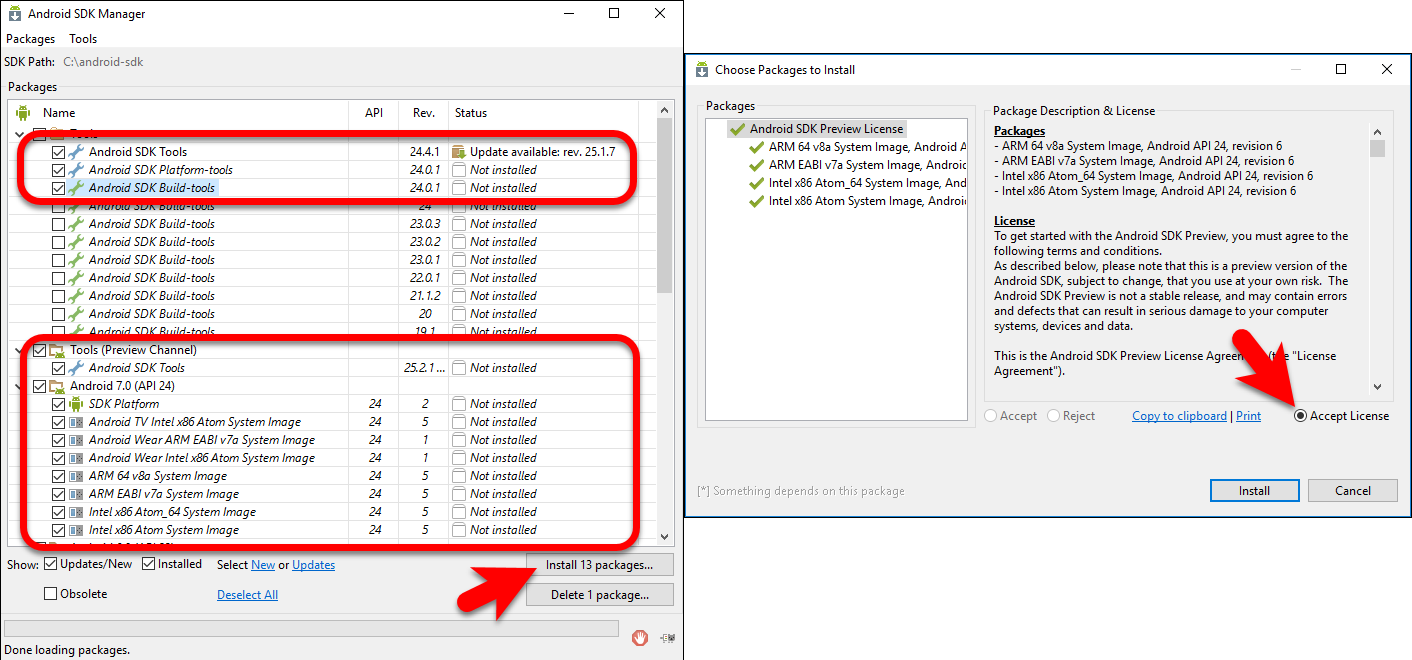Enable the Obsolete checkbox
1412x660 pixels.
(x=51, y=594)
